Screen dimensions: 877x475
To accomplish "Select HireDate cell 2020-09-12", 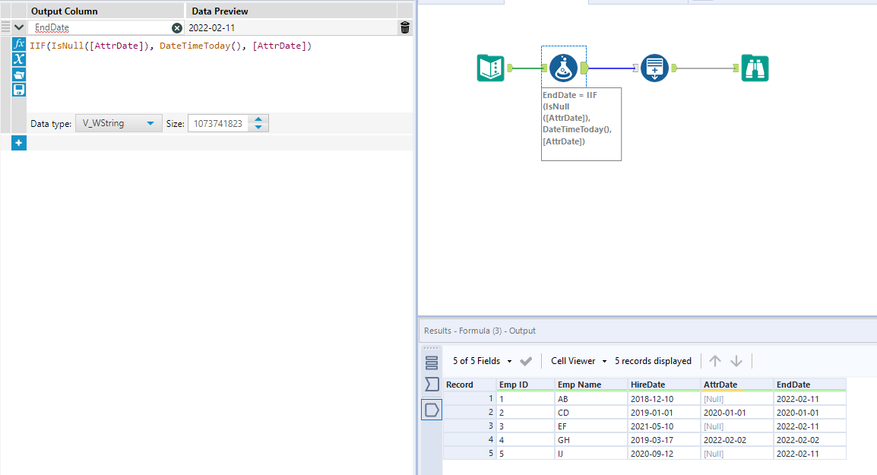I will (x=664, y=454).
